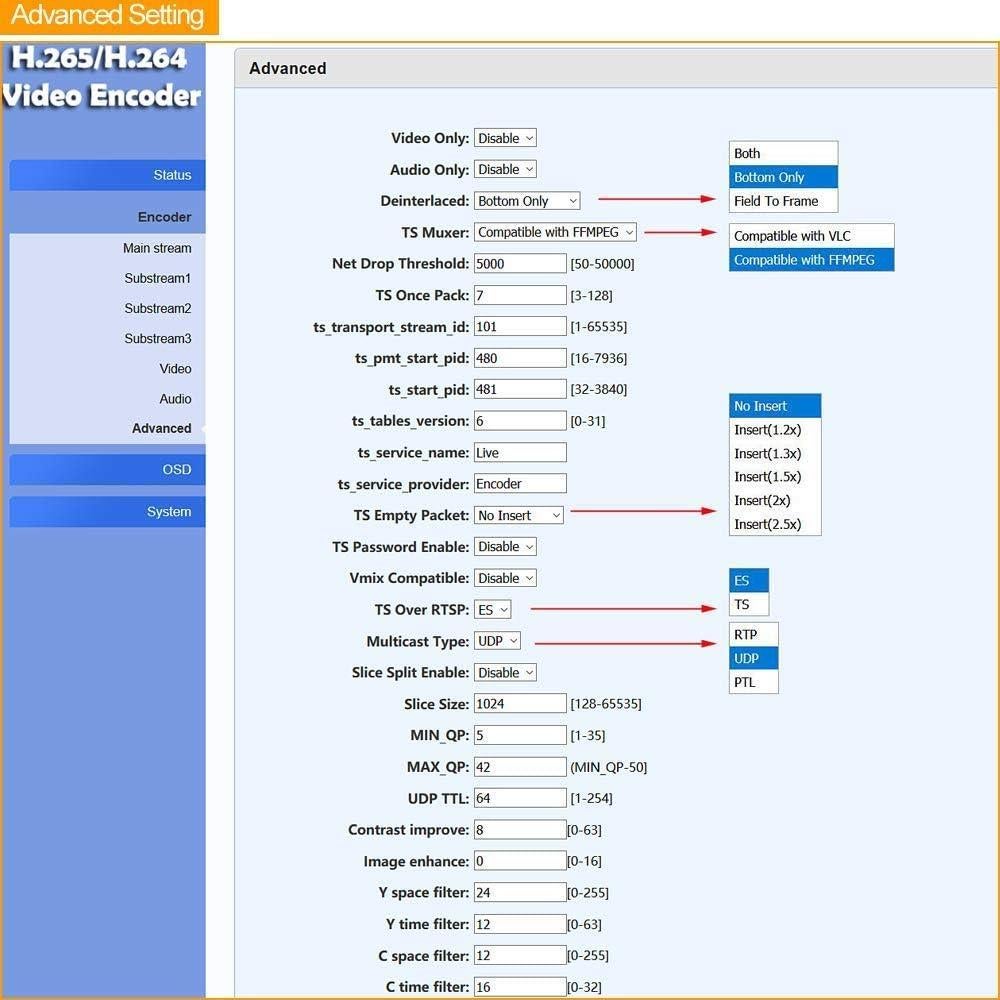This screenshot has height=1000, width=1000.
Task: Select Compatible with VLC option
Action: [x=810, y=235]
